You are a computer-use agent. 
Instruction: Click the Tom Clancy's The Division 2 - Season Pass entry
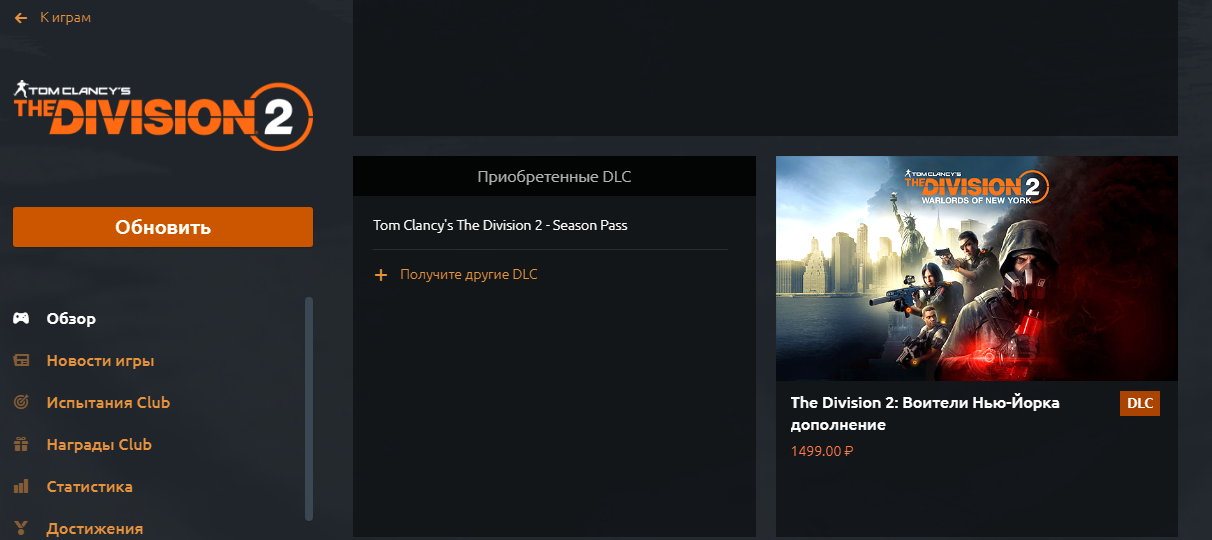click(500, 225)
